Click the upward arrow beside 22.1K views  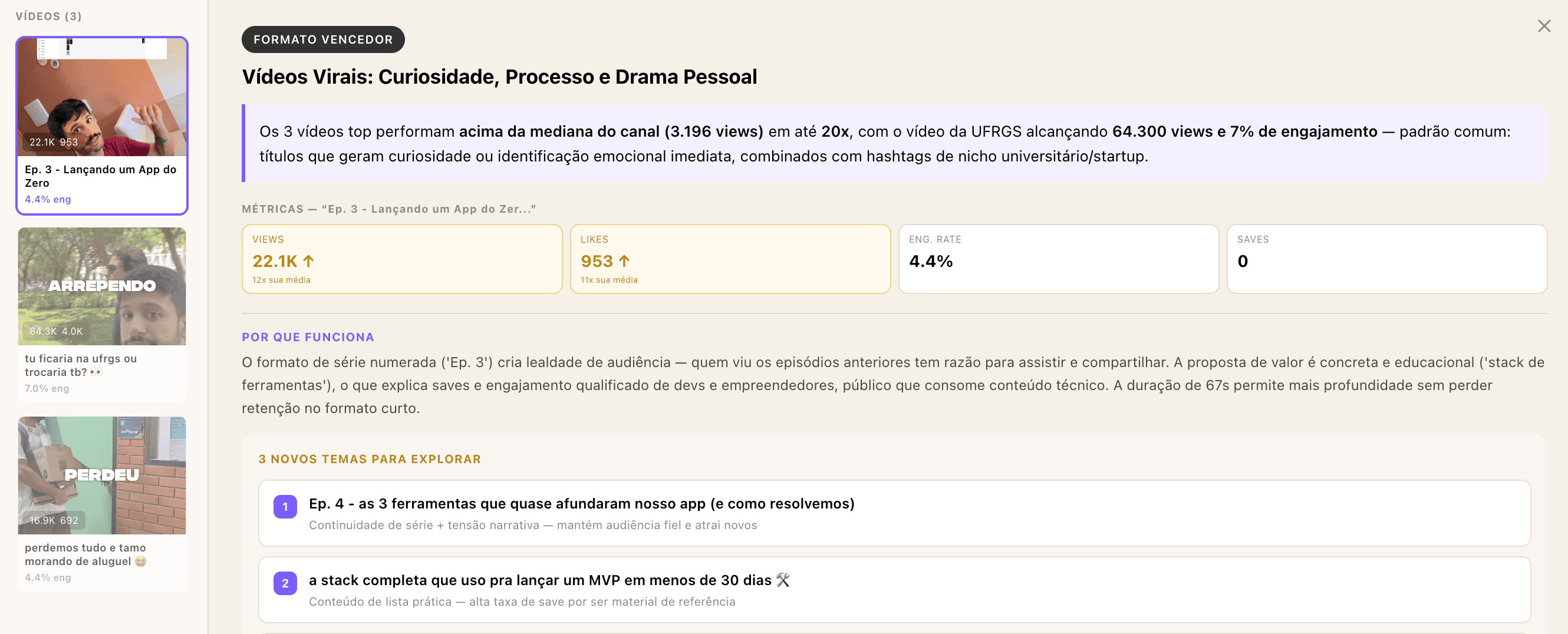309,261
